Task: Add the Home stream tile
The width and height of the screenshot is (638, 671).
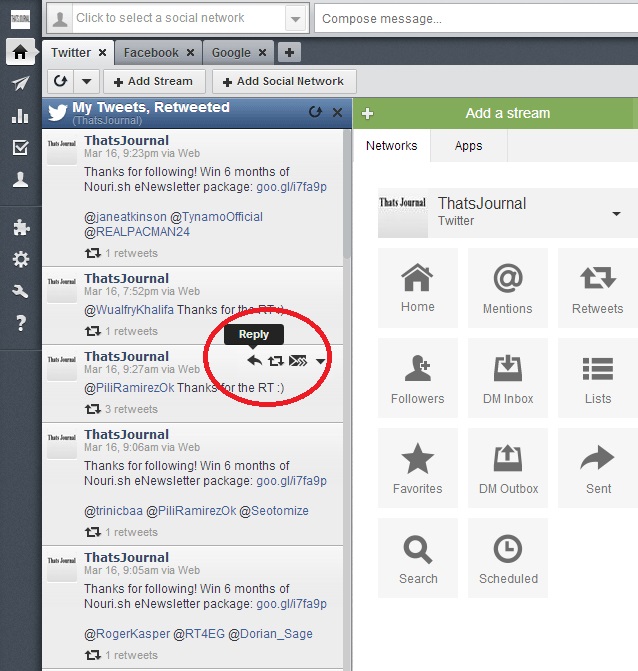Action: (418, 288)
